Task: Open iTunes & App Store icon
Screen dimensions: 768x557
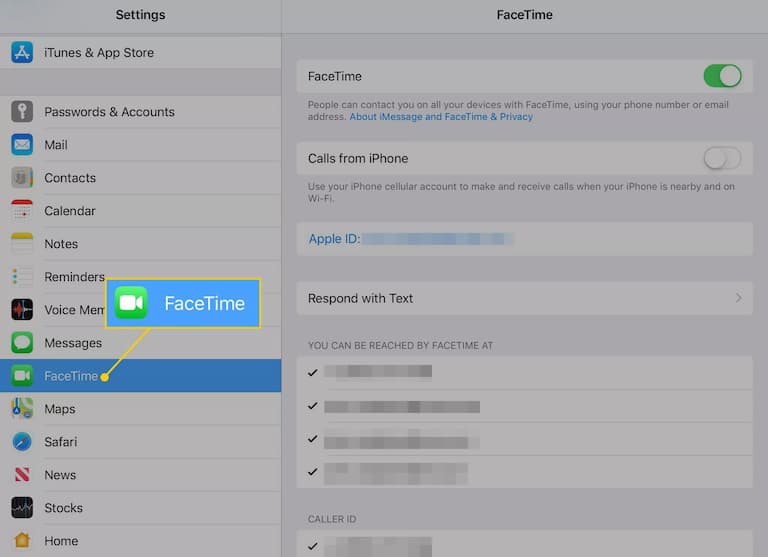Action: [x=22, y=52]
